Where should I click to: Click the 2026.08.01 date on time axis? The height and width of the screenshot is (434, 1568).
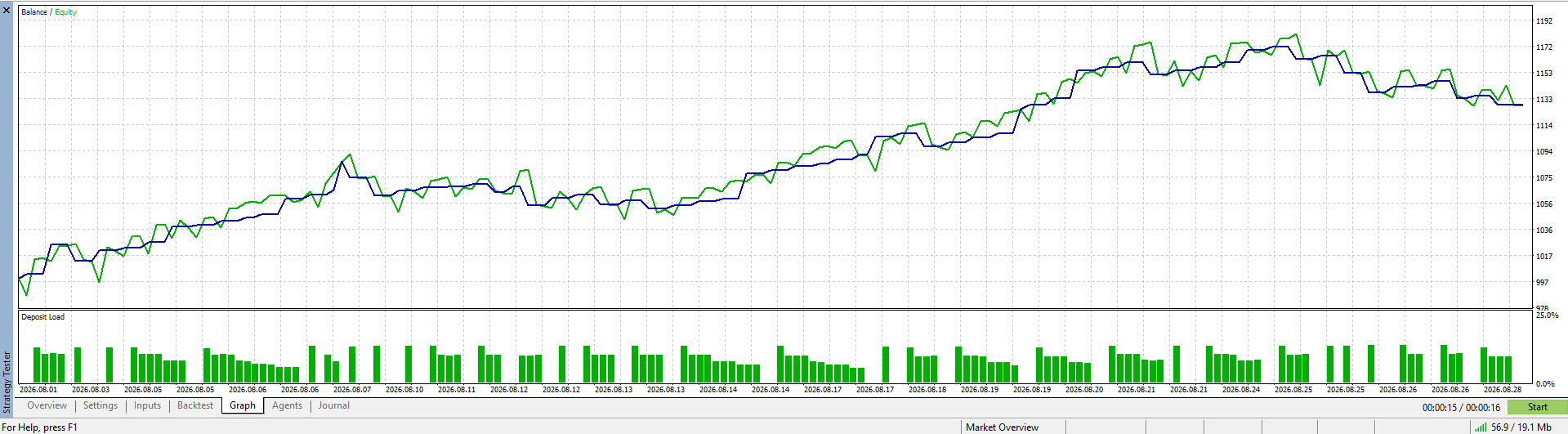point(38,390)
